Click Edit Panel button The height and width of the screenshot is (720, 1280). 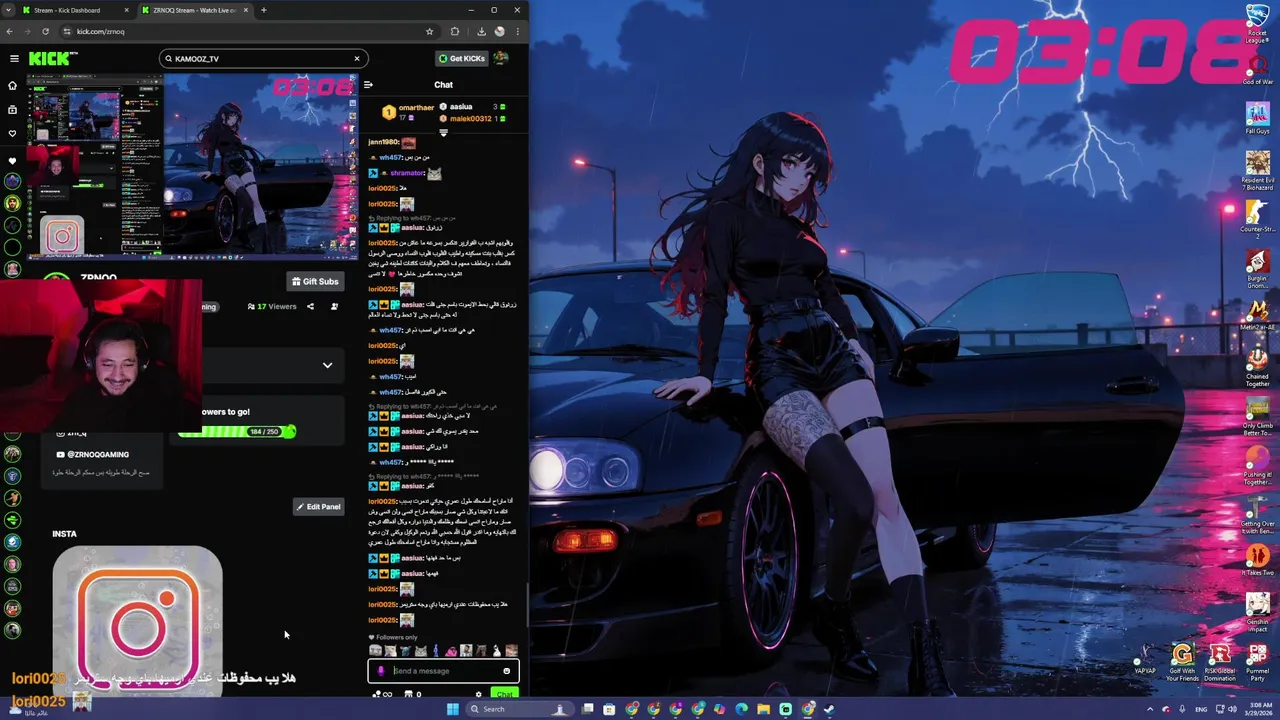pyautogui.click(x=319, y=507)
